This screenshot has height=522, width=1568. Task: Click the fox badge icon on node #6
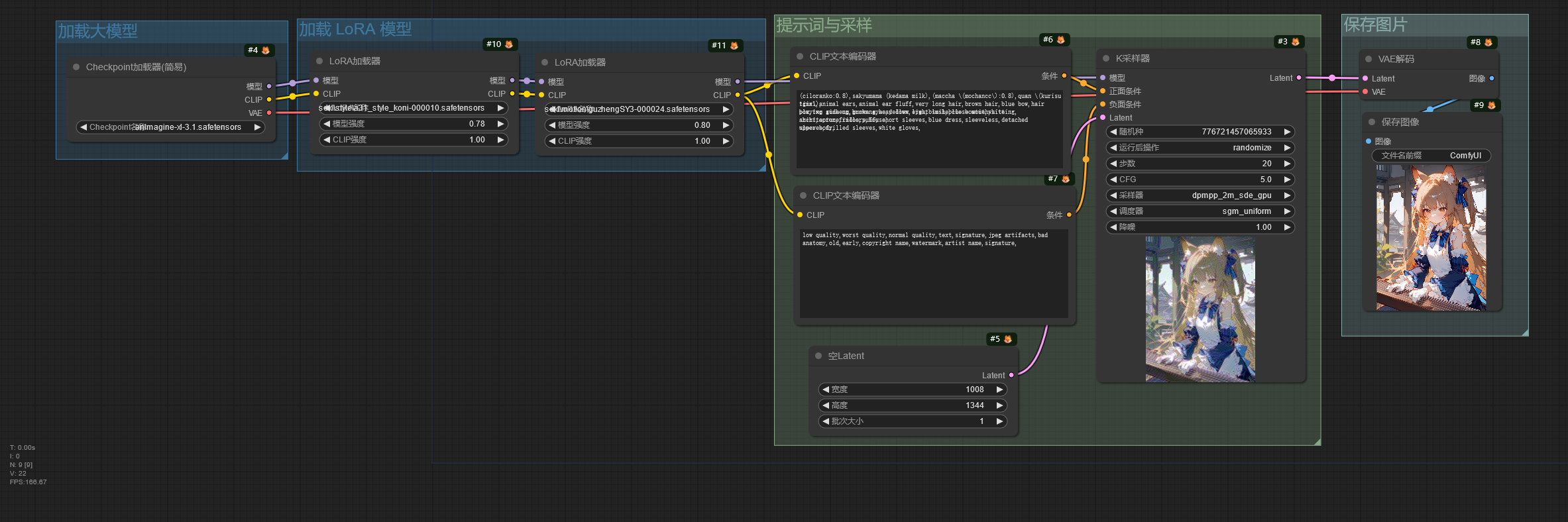tap(1061, 40)
